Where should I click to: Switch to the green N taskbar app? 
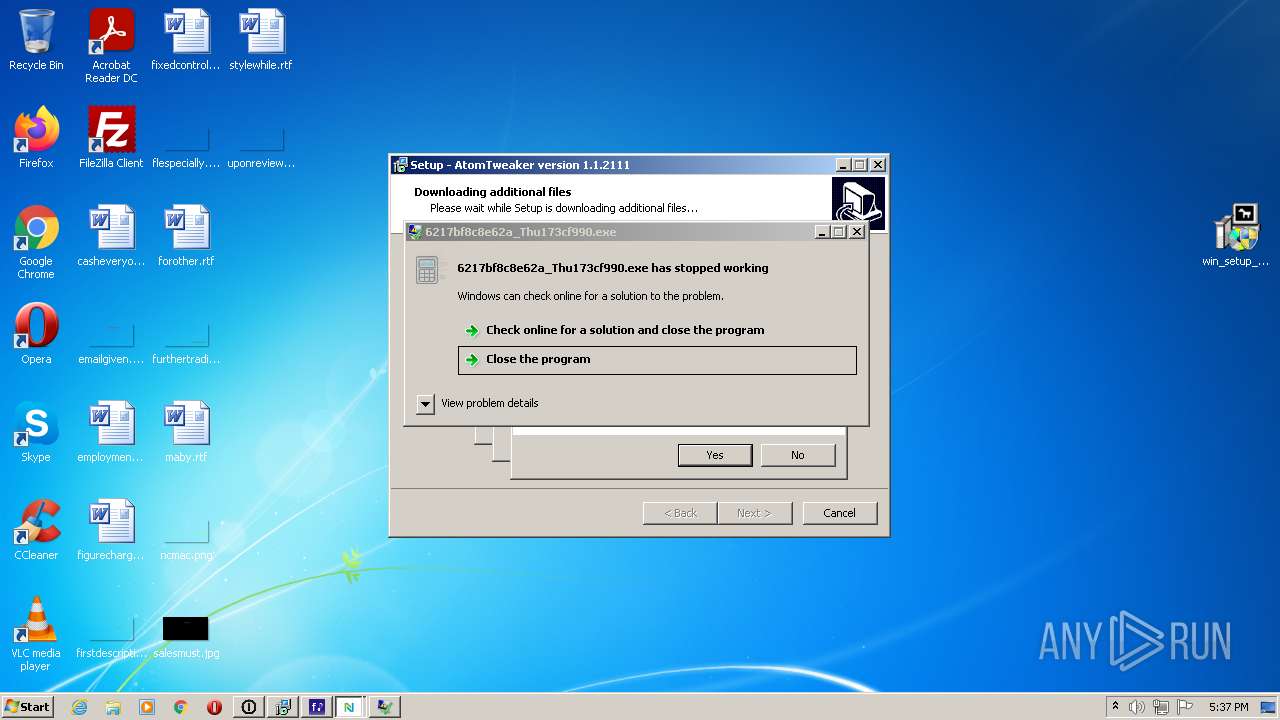[350, 707]
